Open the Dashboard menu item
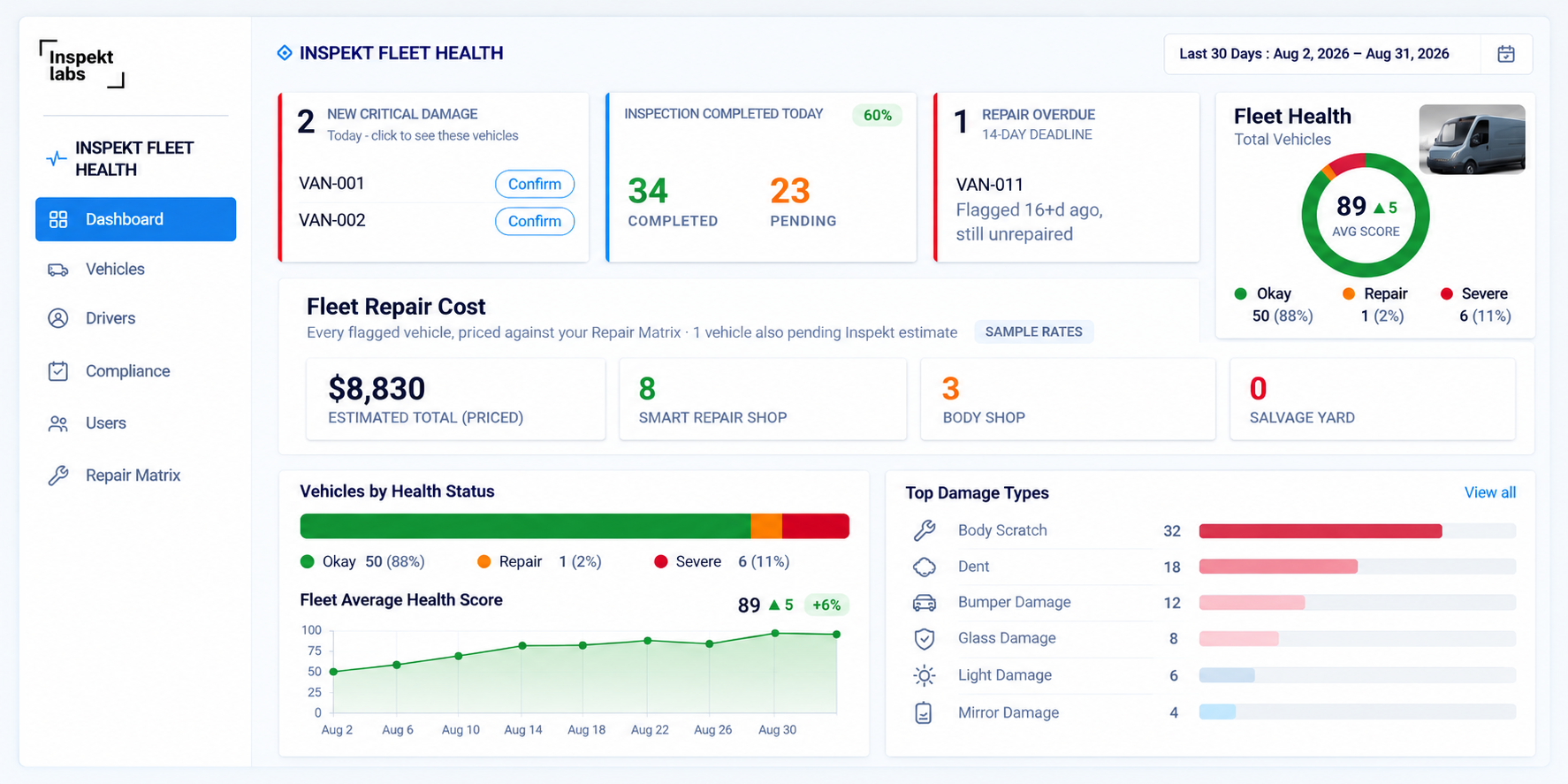Viewport: 1568px width, 784px height. tap(135, 219)
